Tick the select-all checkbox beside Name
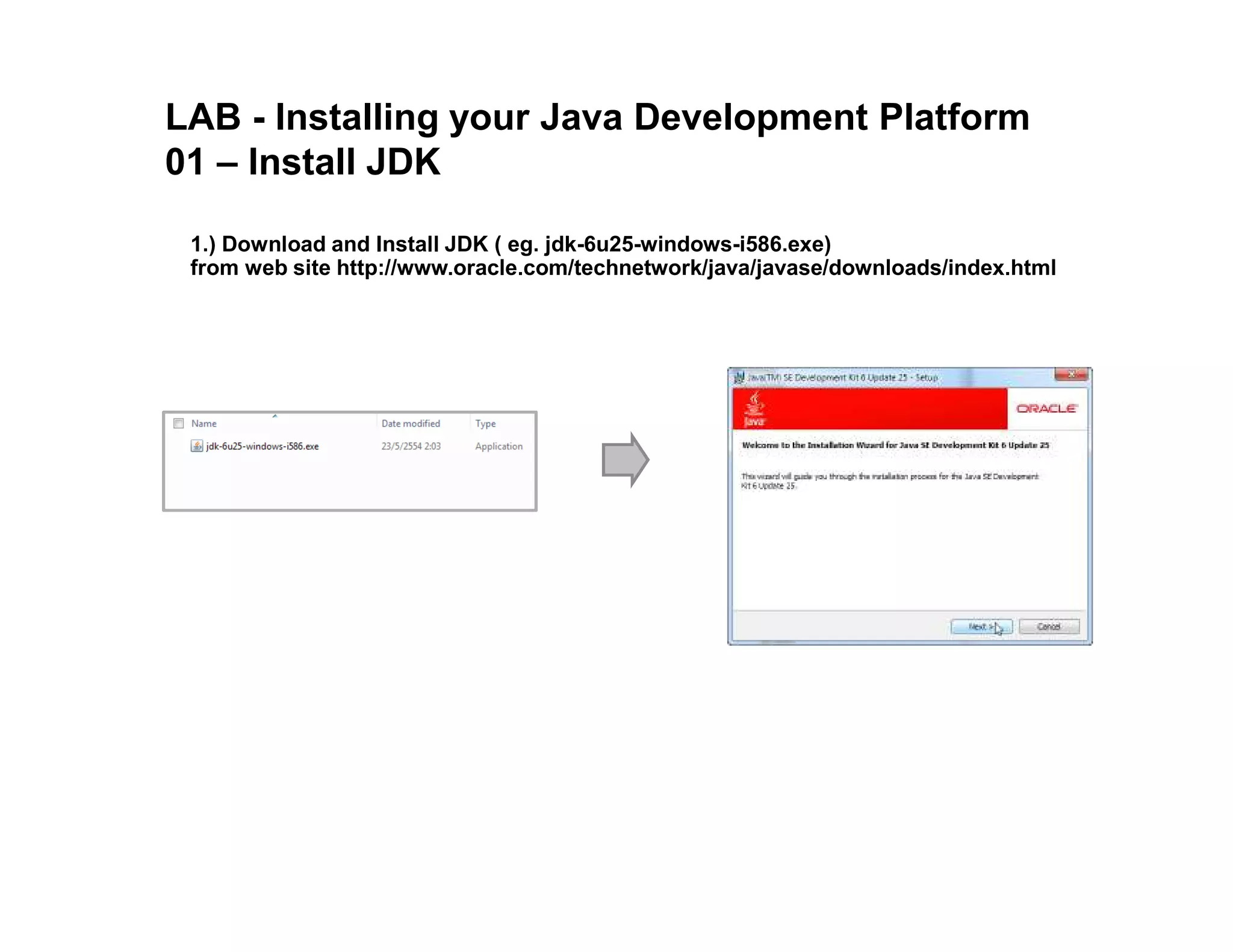The width and height of the screenshot is (1233, 952). coord(178,423)
